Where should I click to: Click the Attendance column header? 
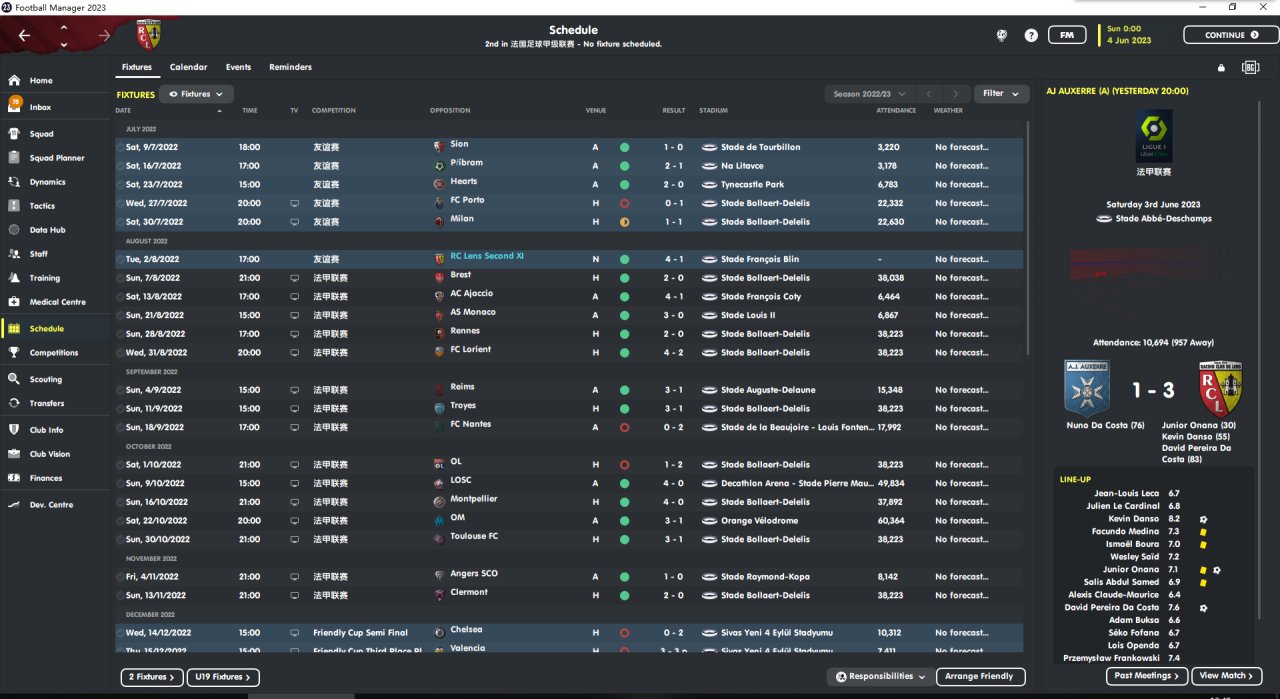(x=896, y=110)
